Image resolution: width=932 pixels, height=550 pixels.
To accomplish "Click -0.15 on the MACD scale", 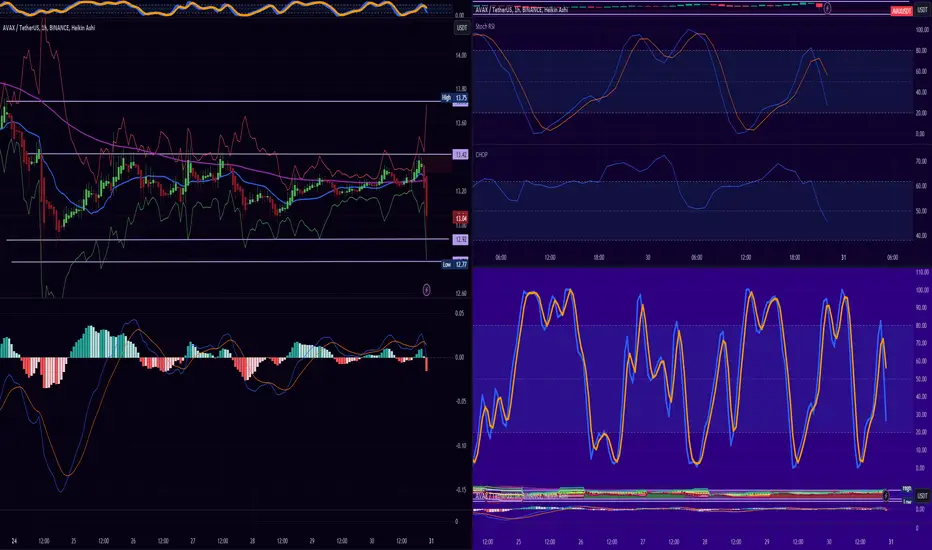I will [461, 490].
